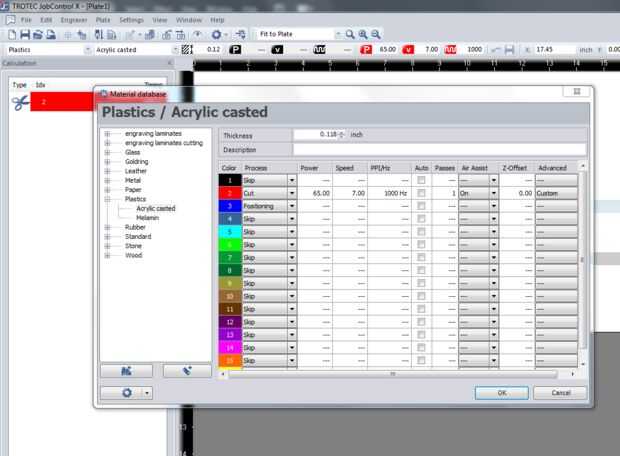This screenshot has width=620, height=456.
Task: Expand the Wood material group
Action: (x=107, y=255)
